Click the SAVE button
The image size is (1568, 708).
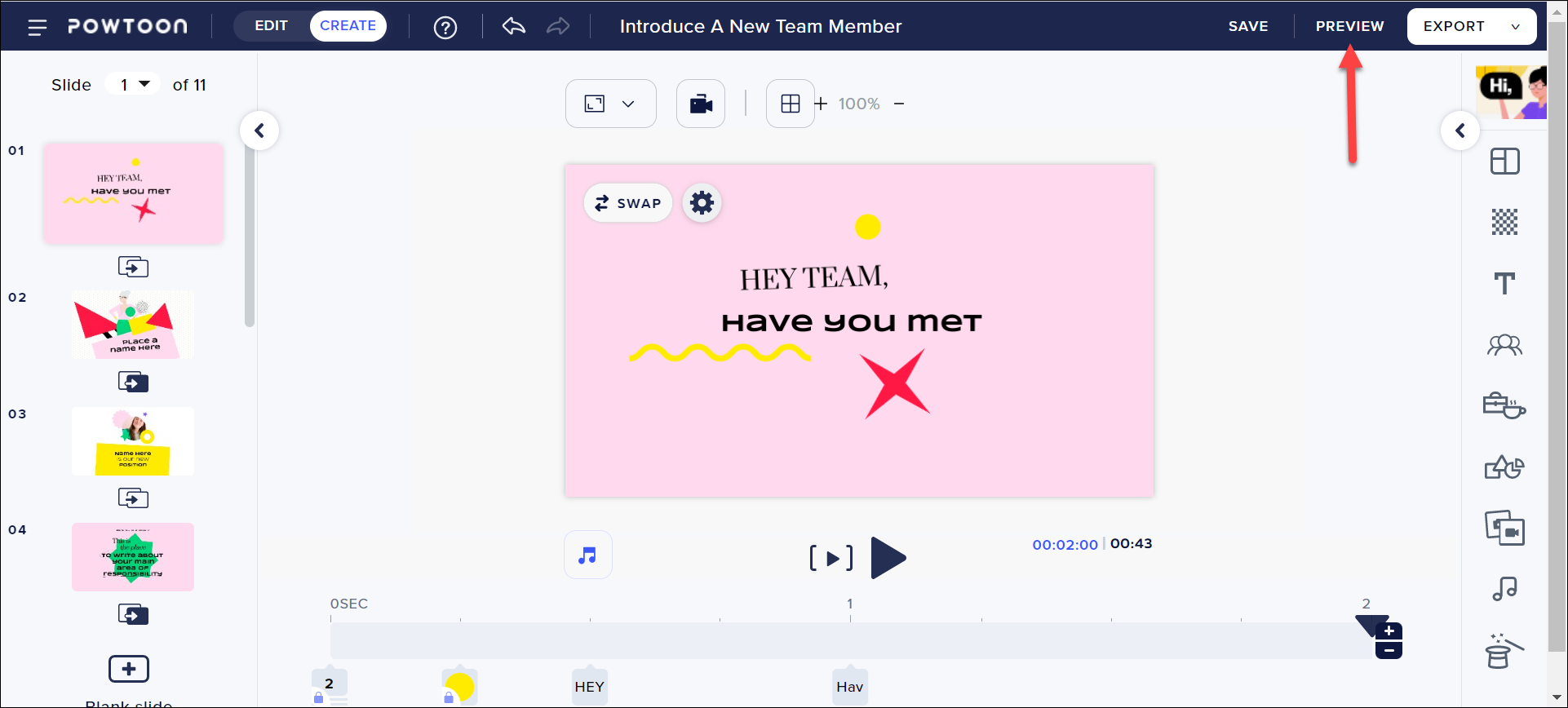(x=1247, y=26)
